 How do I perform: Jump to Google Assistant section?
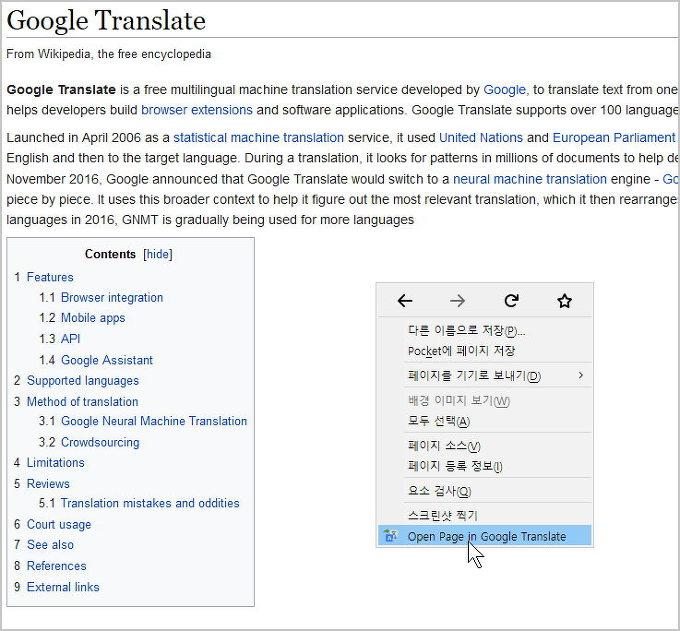click(107, 360)
